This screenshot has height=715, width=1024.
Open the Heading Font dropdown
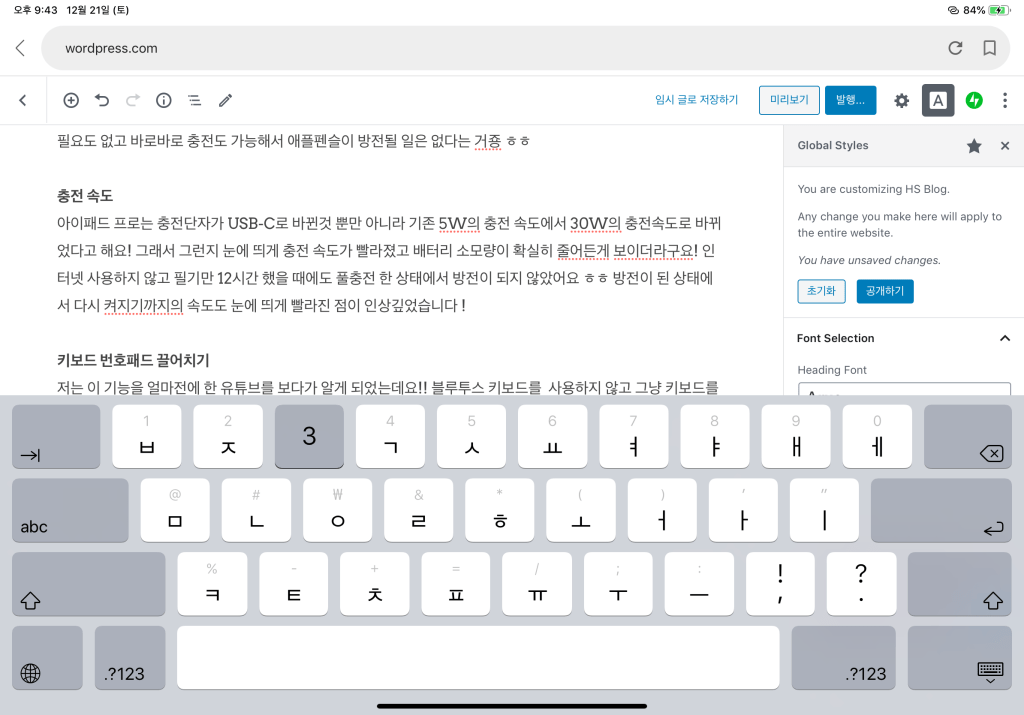[904, 392]
